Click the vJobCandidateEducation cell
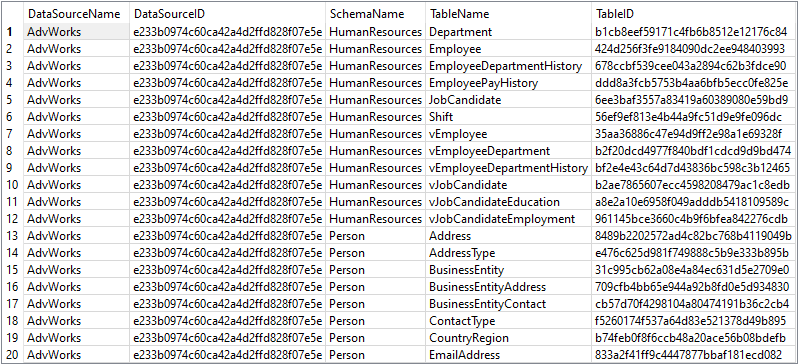 (x=508, y=202)
